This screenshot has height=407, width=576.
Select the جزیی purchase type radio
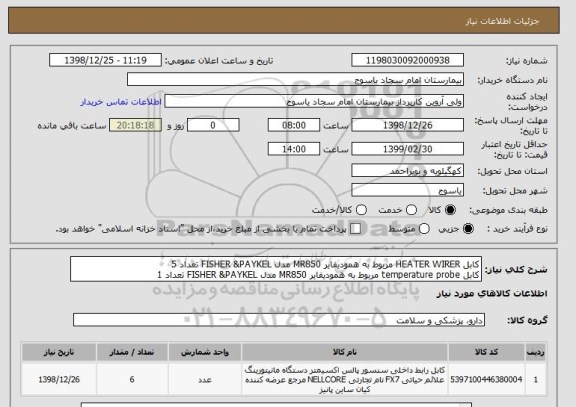468,229
